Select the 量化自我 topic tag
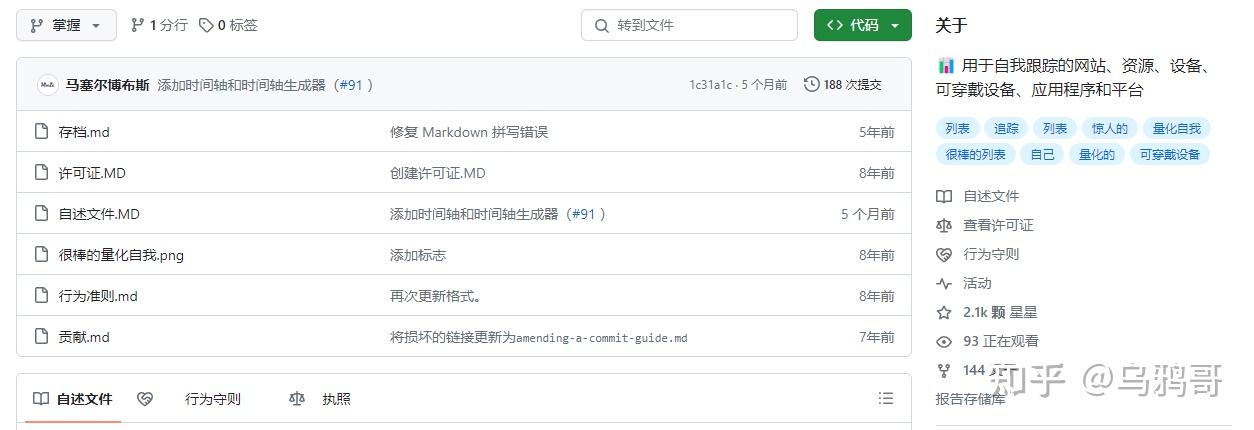Viewport: 1254px width, 430px height. [1176, 128]
